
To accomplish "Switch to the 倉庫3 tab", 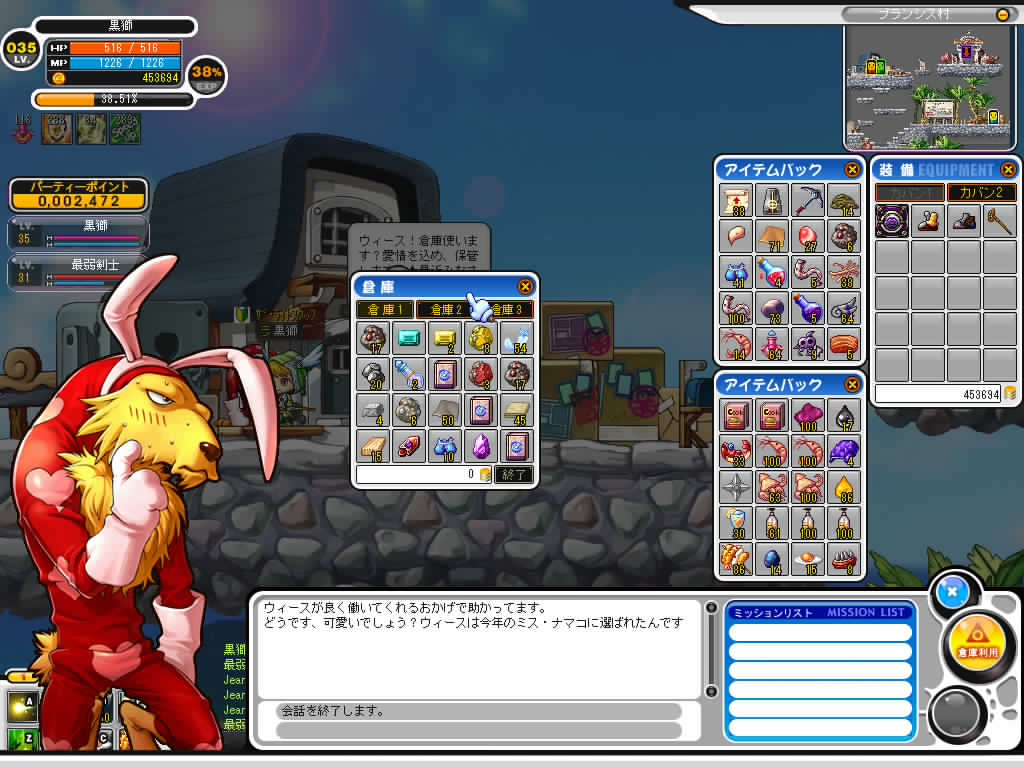I will (506, 309).
